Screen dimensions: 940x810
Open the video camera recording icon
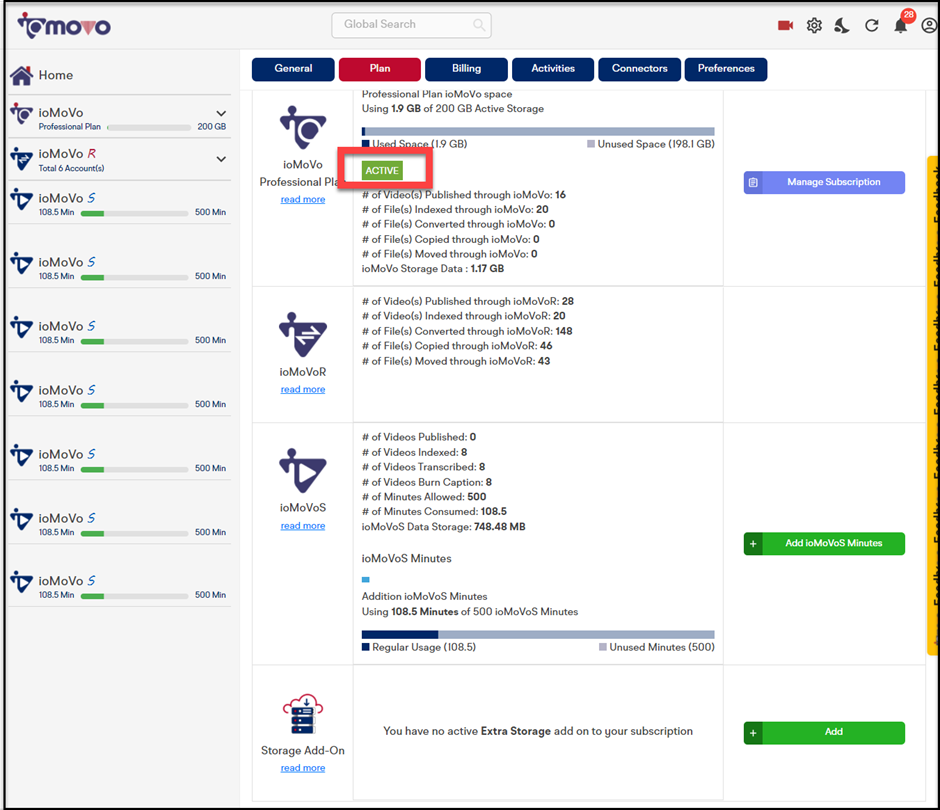pyautogui.click(x=785, y=25)
